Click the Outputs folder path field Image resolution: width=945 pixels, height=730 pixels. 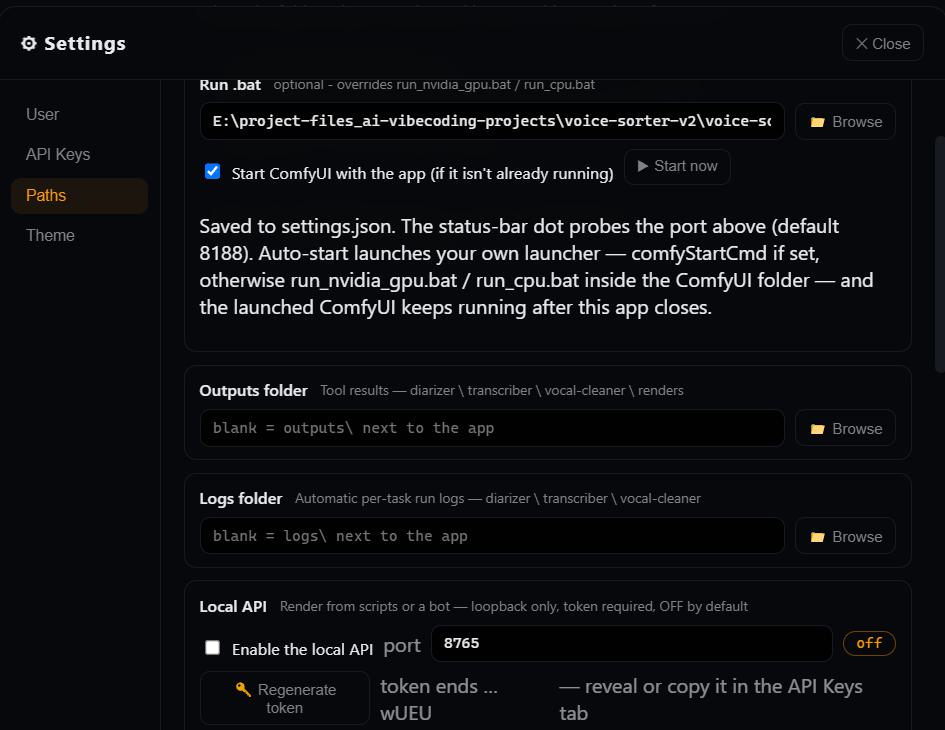(492, 428)
